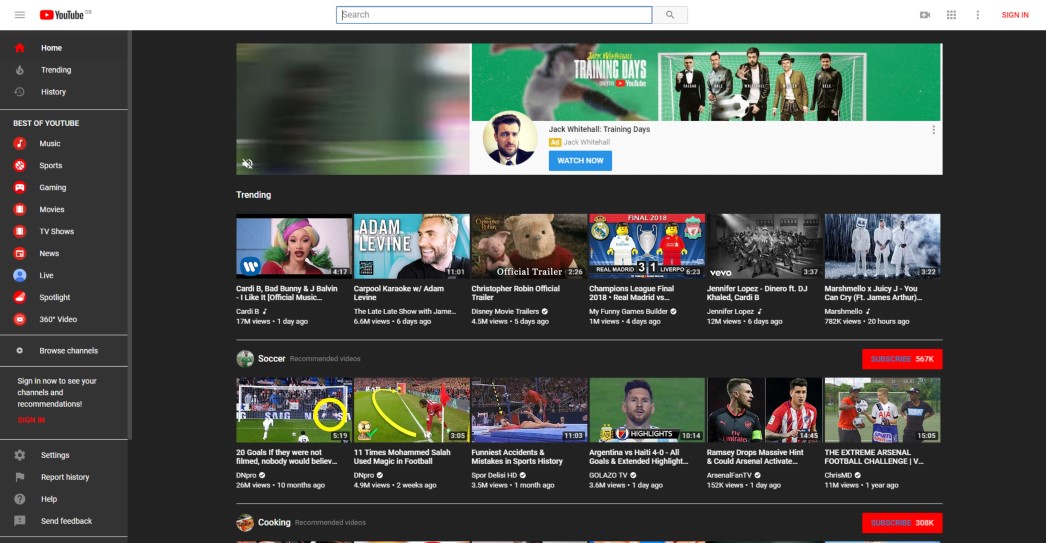Screen dimensions: 1046x543
Task: Open the Marshmello You Can Cry thumbnail
Action: [883, 246]
